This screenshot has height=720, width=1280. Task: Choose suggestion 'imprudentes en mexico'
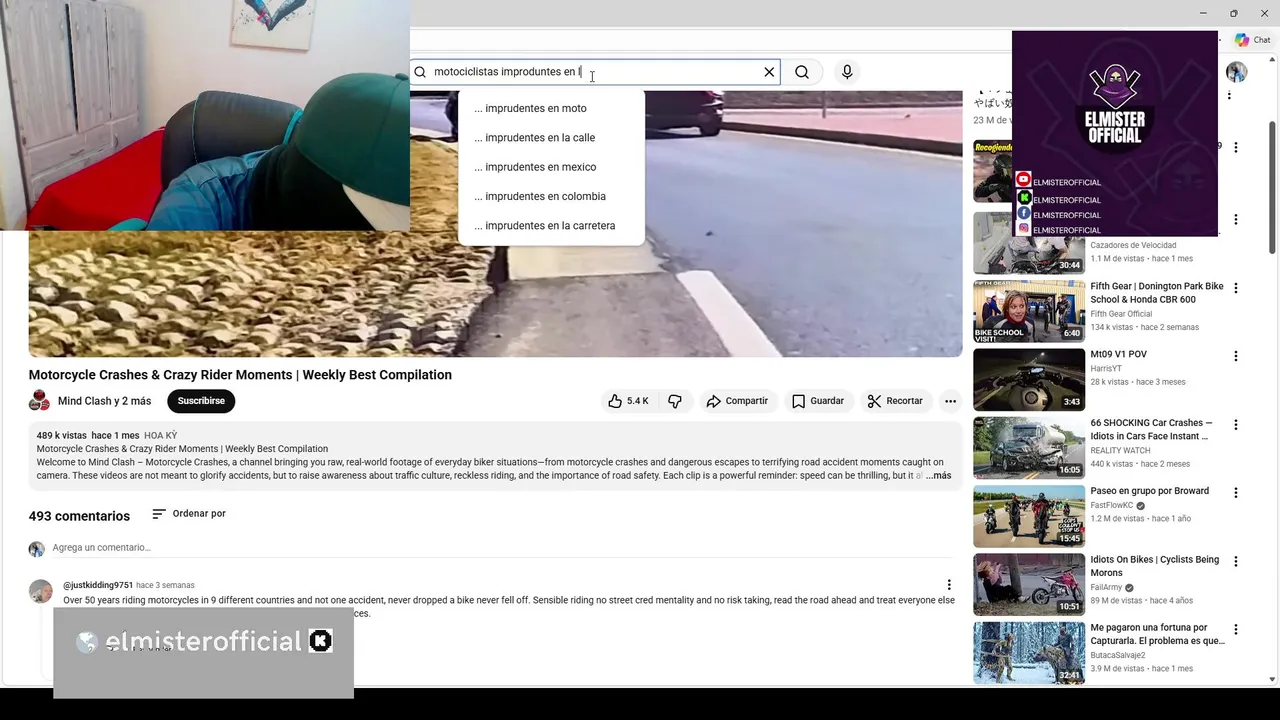(x=551, y=167)
